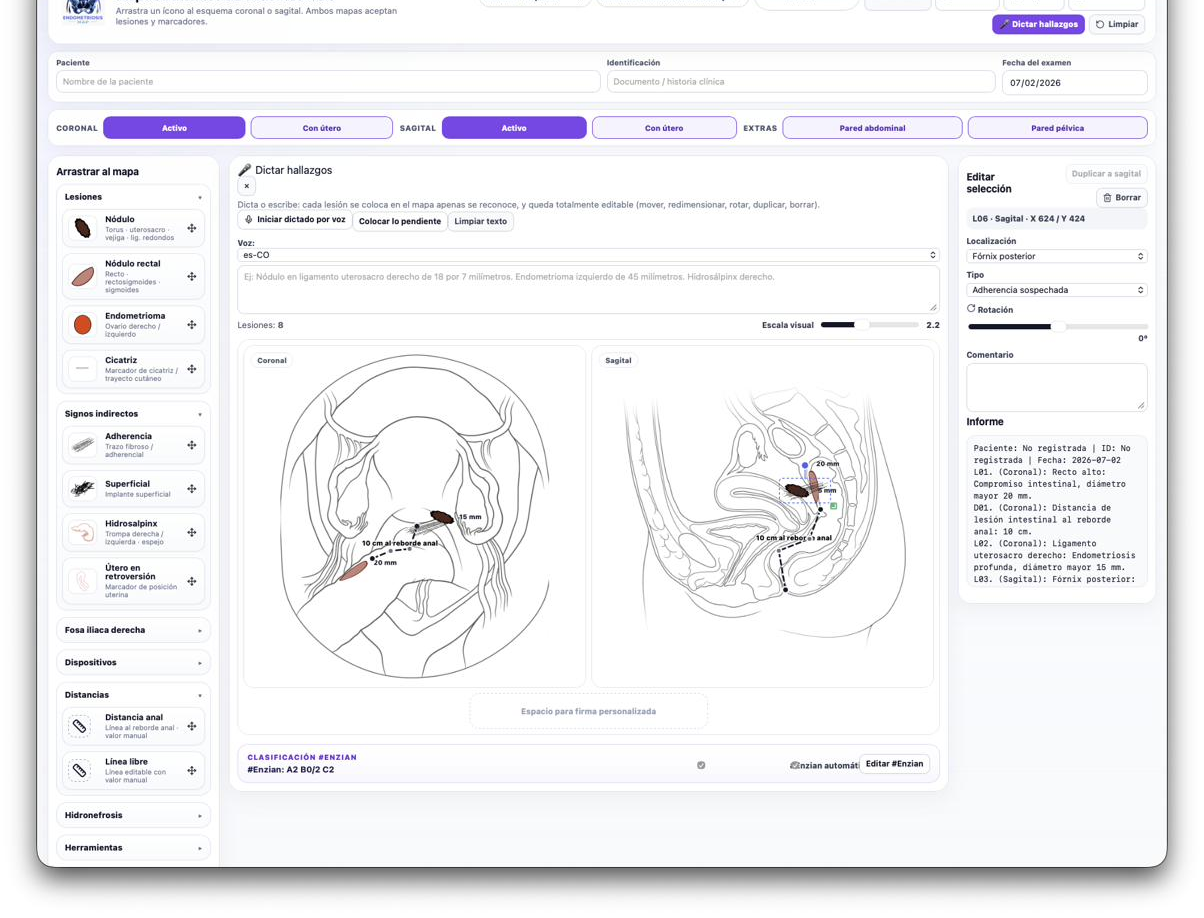The height and width of the screenshot is (918, 1204).
Task: Click Colocar lo pendiente button
Action: click(400, 221)
